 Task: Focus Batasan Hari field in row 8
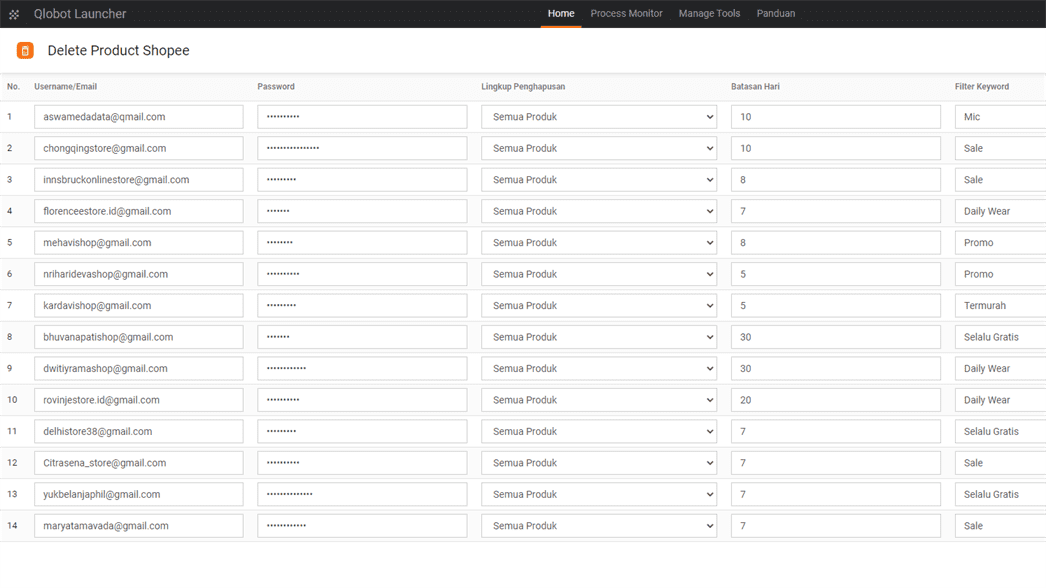(835, 337)
